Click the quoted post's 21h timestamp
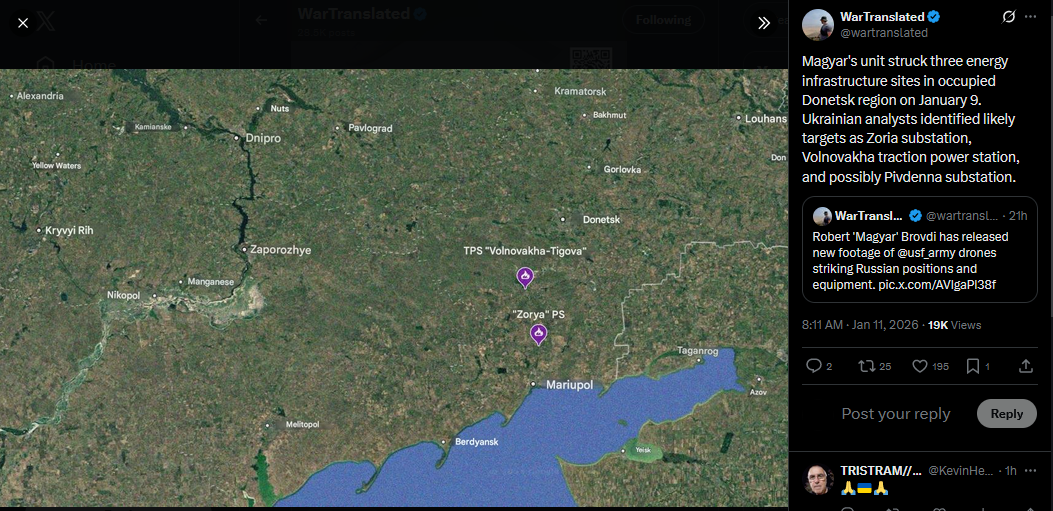1053x511 pixels. coord(1018,216)
